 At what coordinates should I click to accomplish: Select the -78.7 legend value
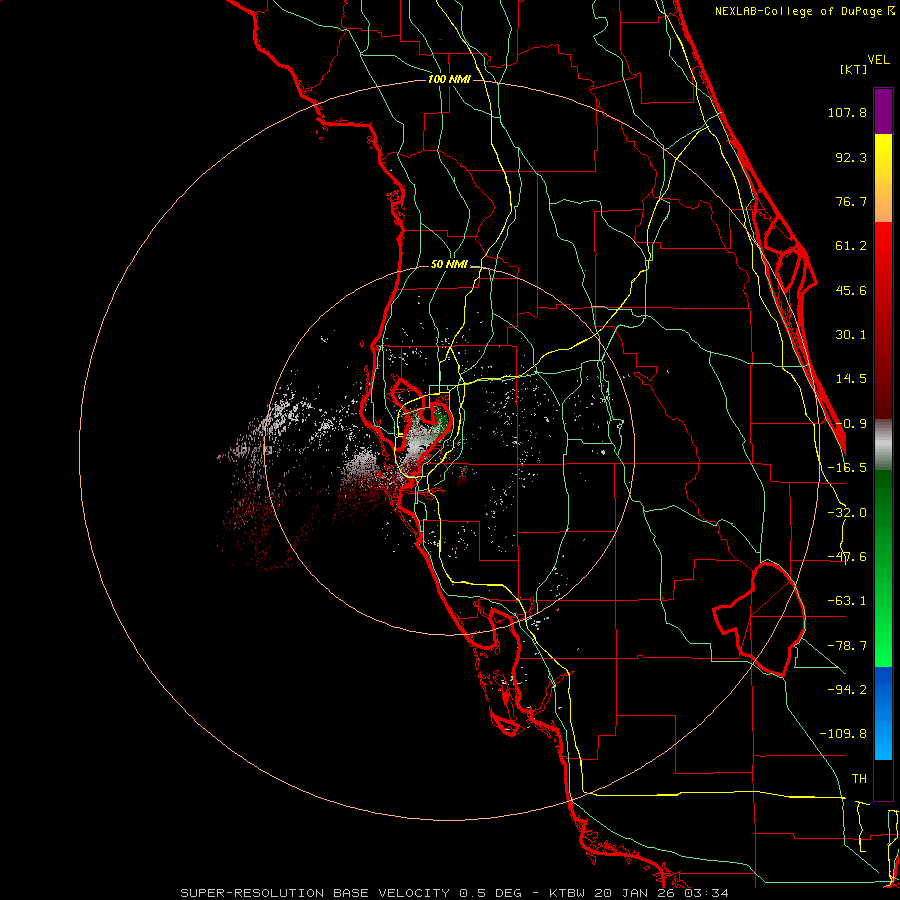pos(847,646)
